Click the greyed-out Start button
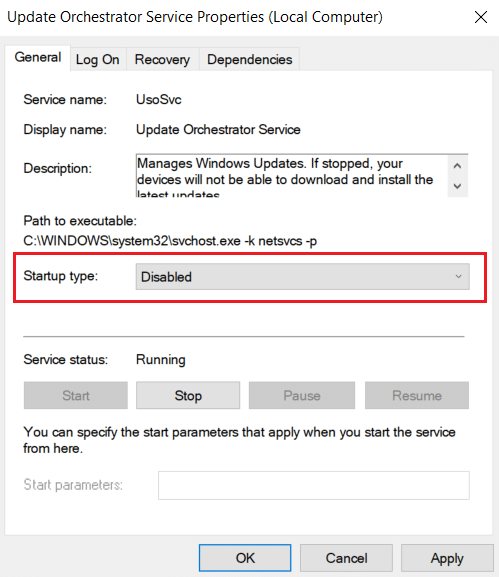This screenshot has height=577, width=499. (x=76, y=396)
